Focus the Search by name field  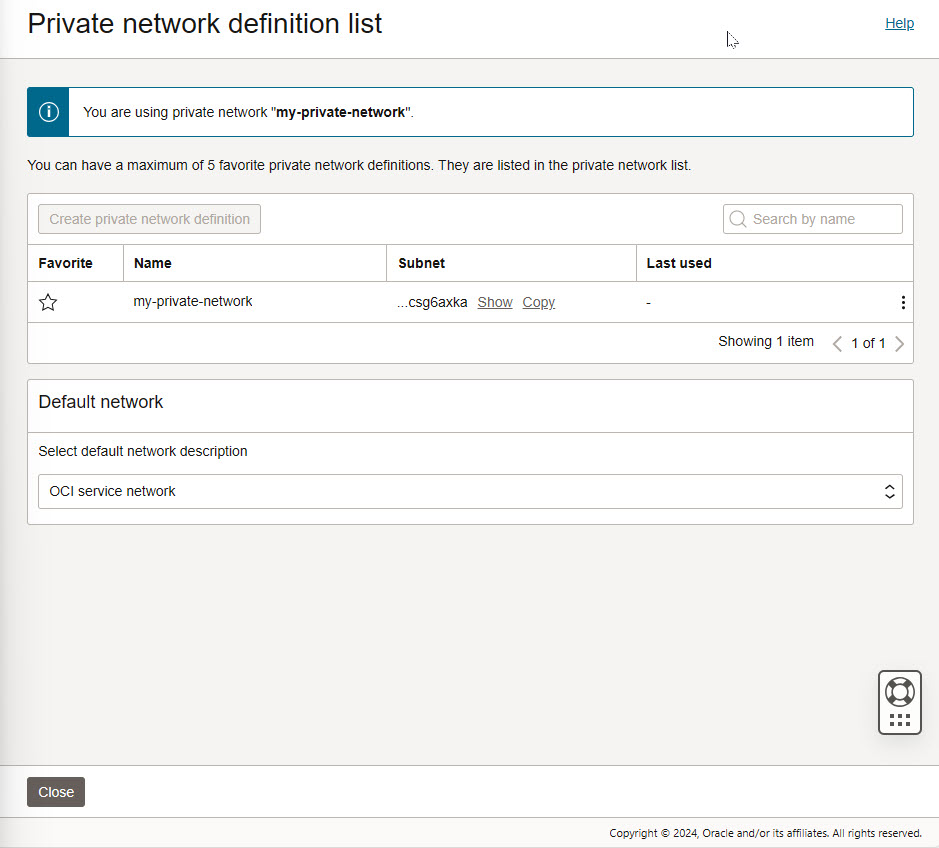point(813,219)
